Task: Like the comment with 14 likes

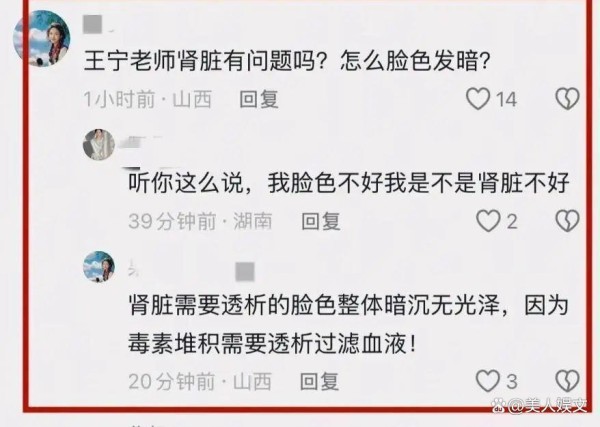Action: (478, 99)
